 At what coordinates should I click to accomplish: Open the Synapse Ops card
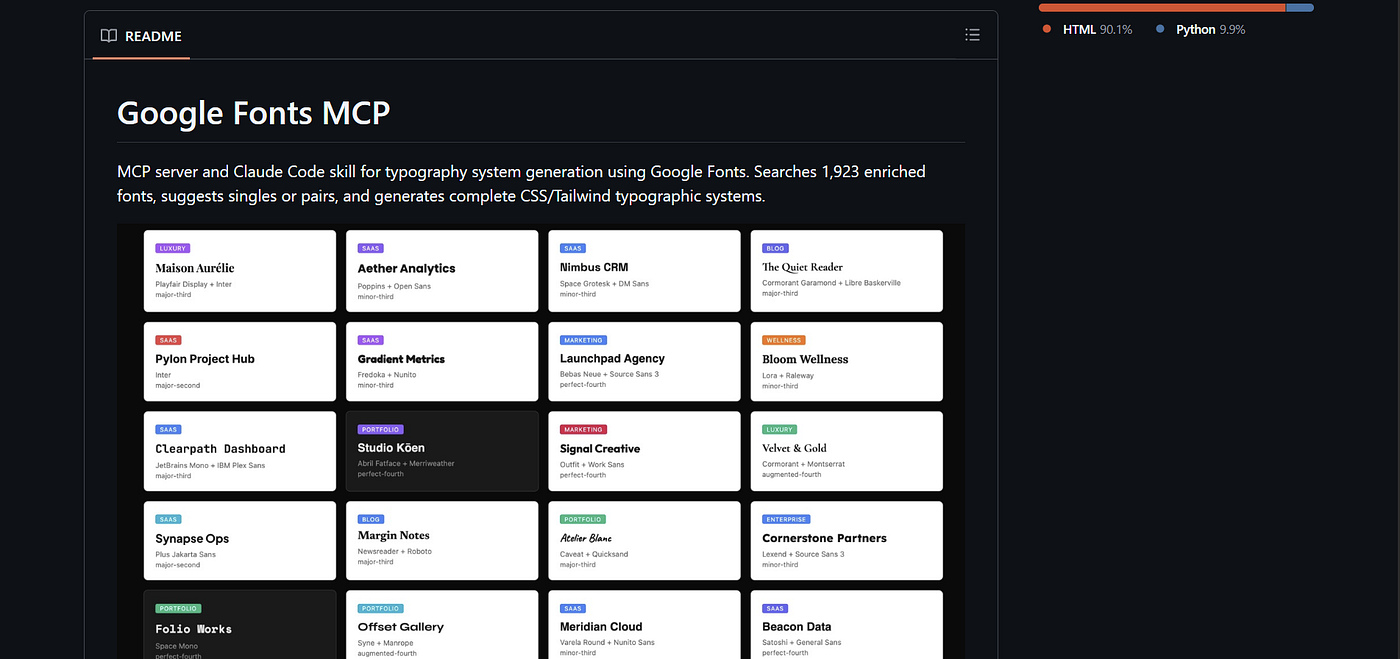pos(240,540)
